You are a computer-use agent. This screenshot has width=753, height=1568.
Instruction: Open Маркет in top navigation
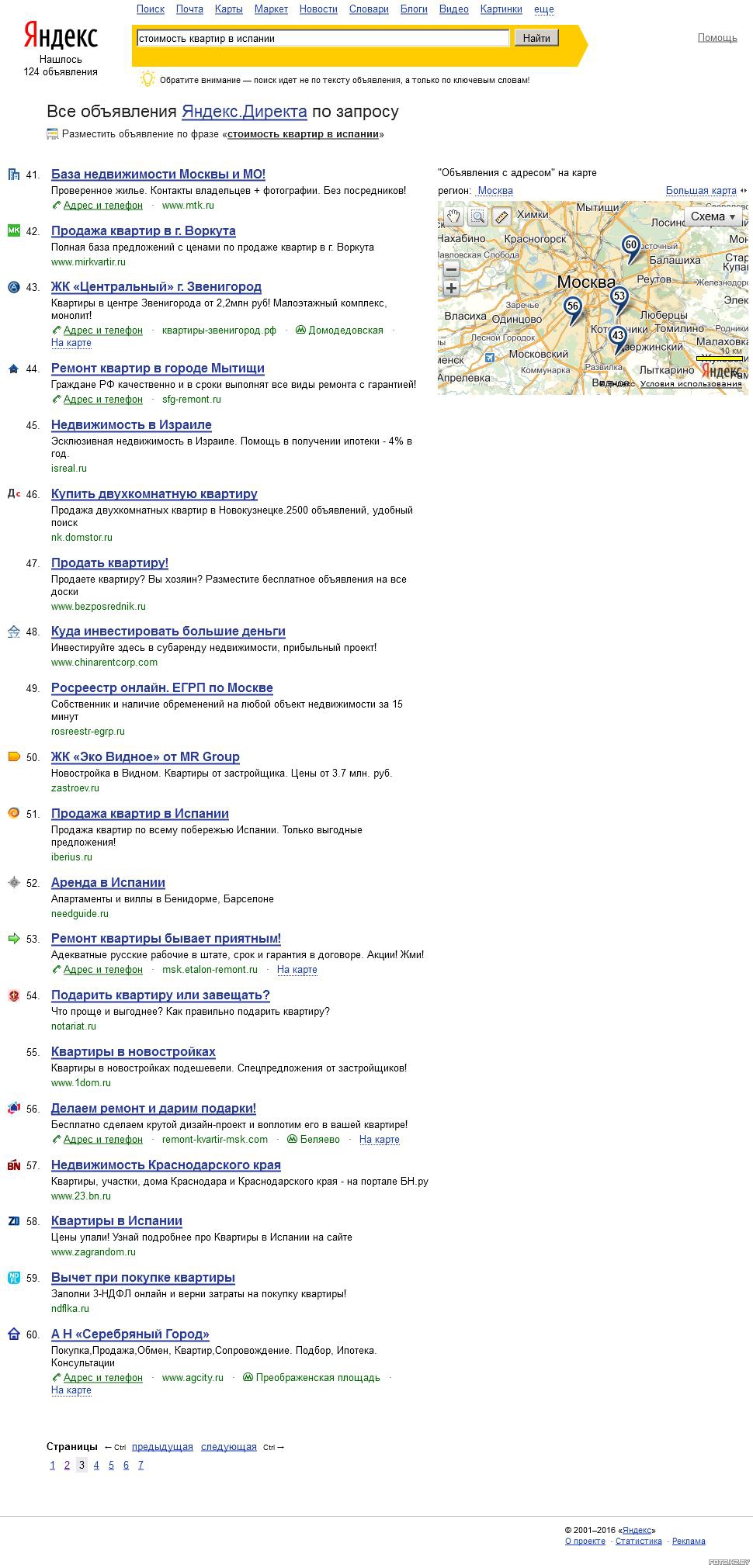click(271, 9)
